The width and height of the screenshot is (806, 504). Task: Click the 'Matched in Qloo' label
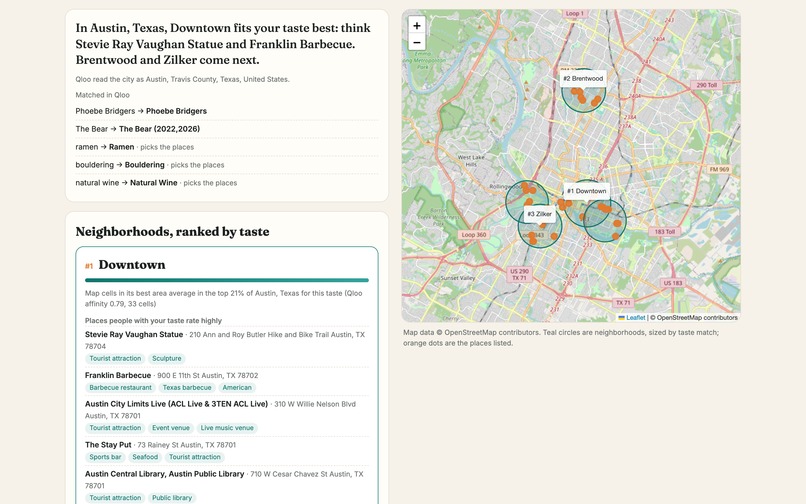click(x=102, y=95)
